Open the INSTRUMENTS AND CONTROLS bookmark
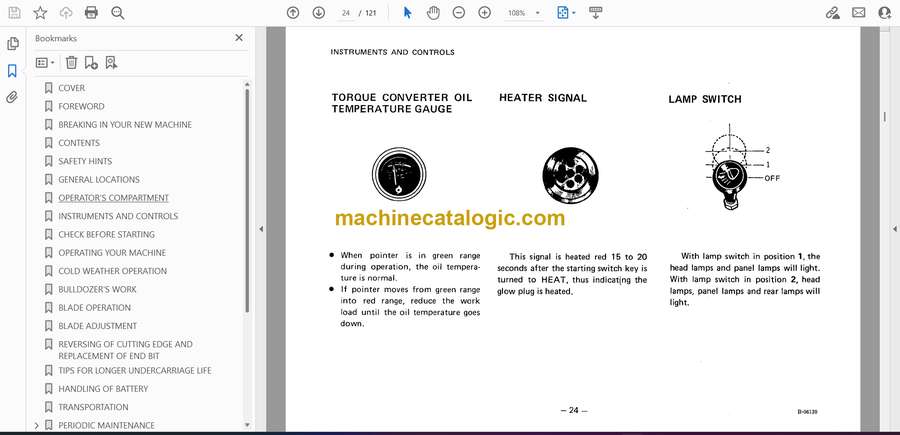The height and width of the screenshot is (435, 900). 118,216
